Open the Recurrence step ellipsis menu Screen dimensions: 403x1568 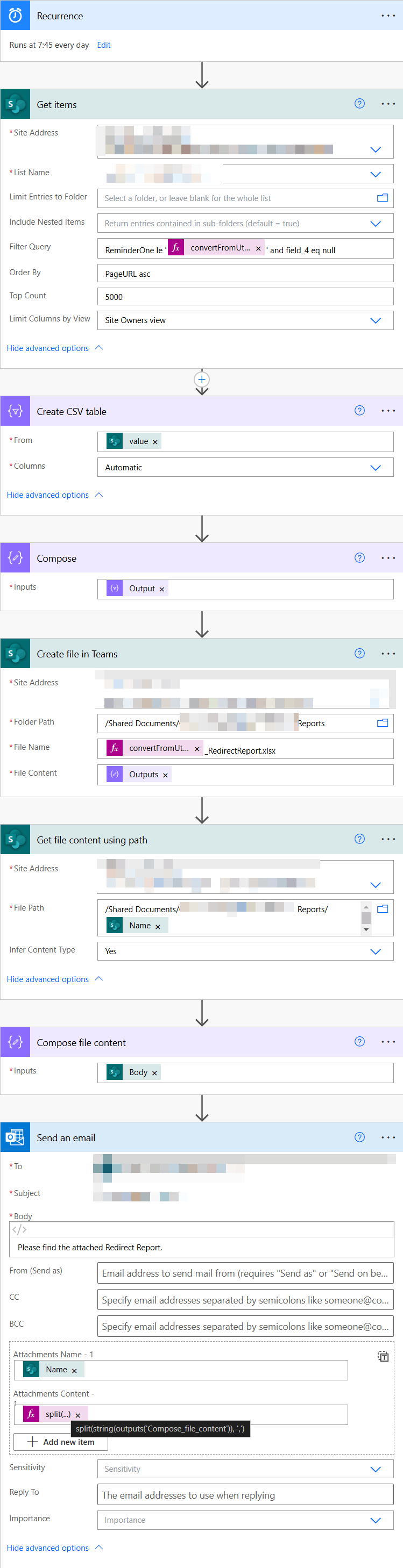click(x=388, y=16)
